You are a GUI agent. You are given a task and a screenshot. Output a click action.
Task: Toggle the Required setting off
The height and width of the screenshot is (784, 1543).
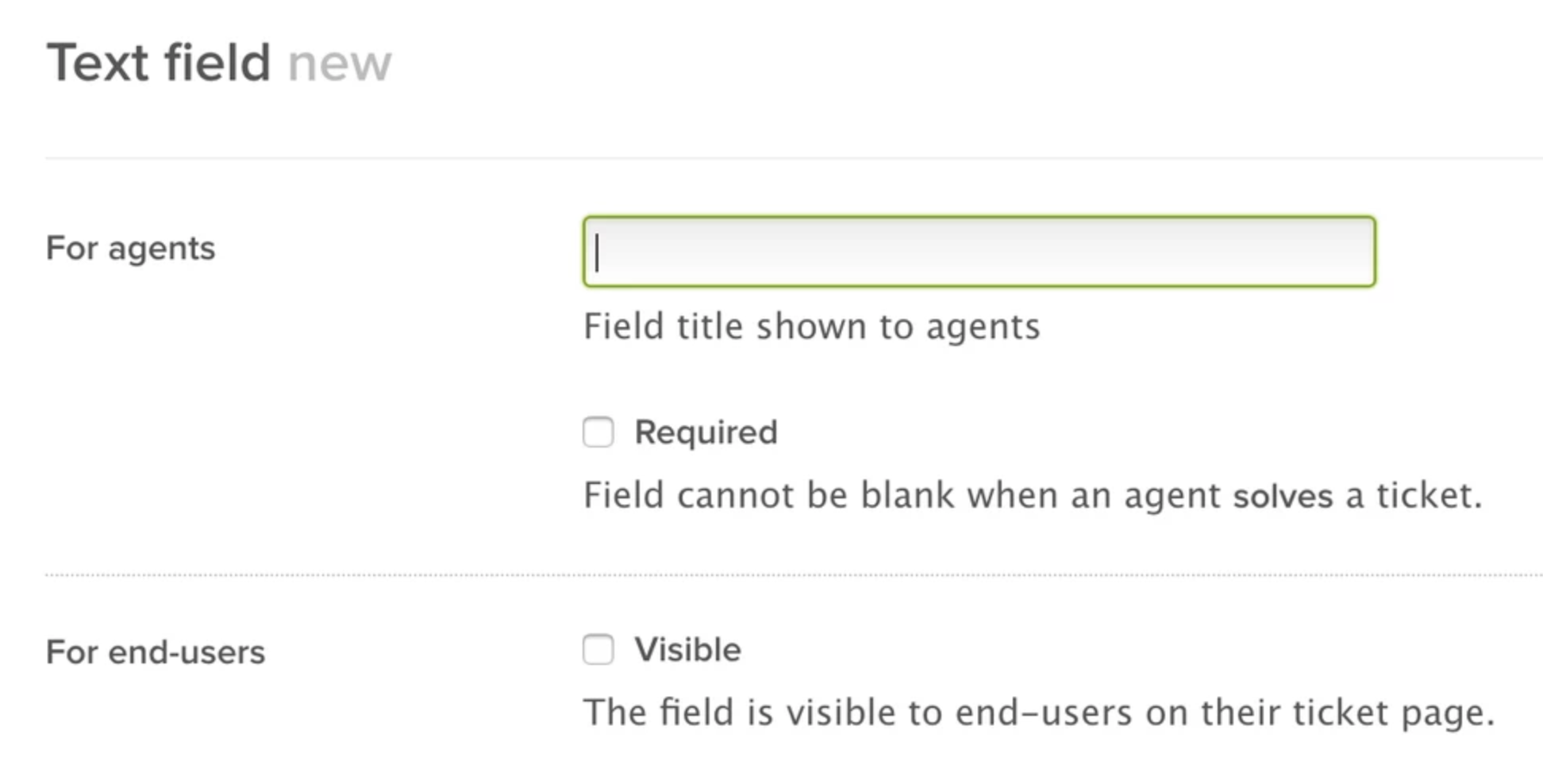pyautogui.click(x=598, y=432)
